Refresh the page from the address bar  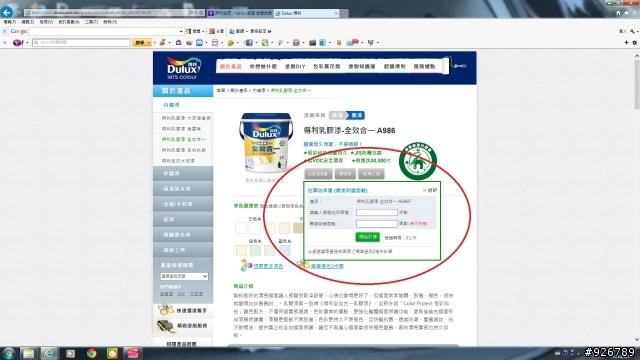click(201, 13)
